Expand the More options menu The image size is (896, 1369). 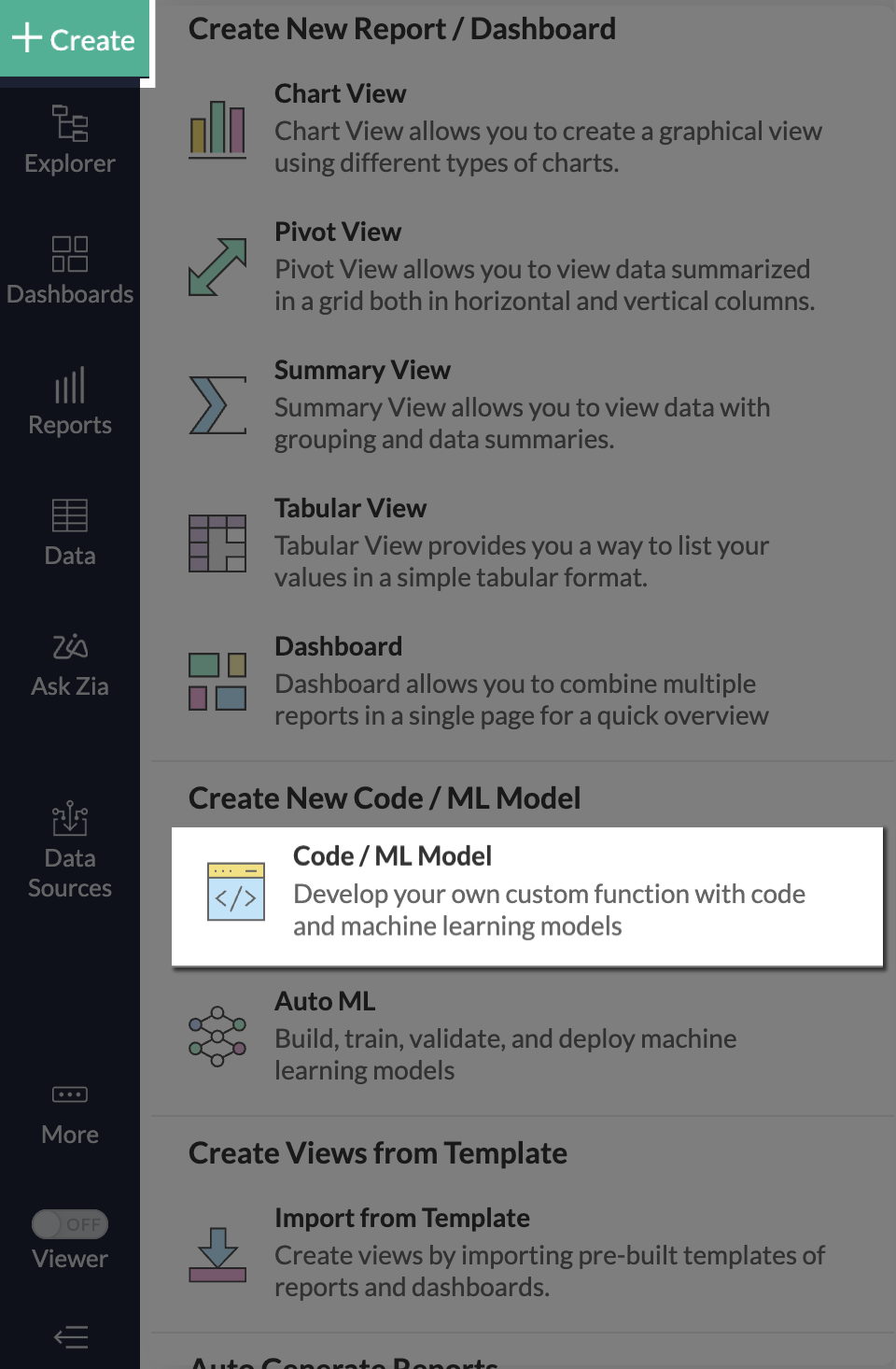(x=70, y=1113)
